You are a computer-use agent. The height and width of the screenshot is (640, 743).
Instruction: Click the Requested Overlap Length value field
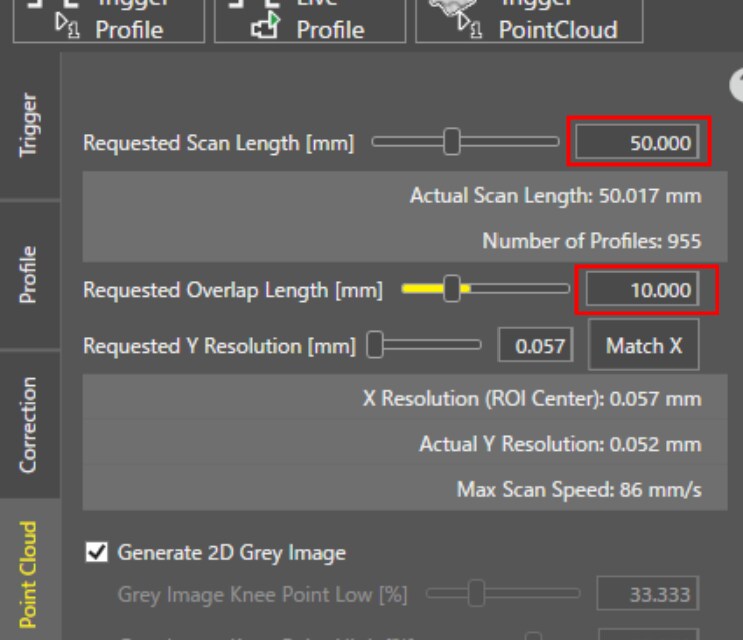(639, 290)
